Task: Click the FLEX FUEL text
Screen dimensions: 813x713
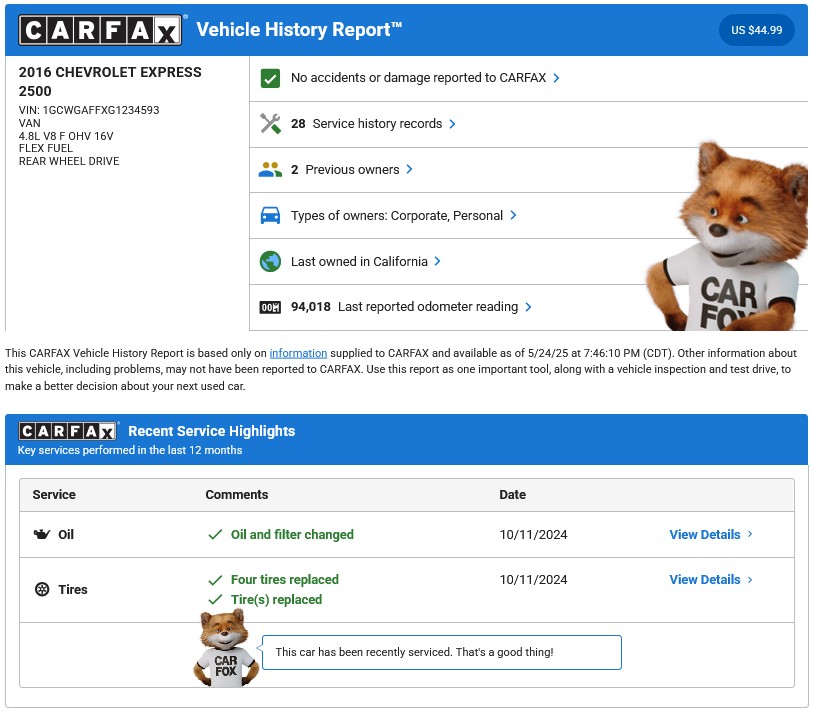Action: [46, 148]
